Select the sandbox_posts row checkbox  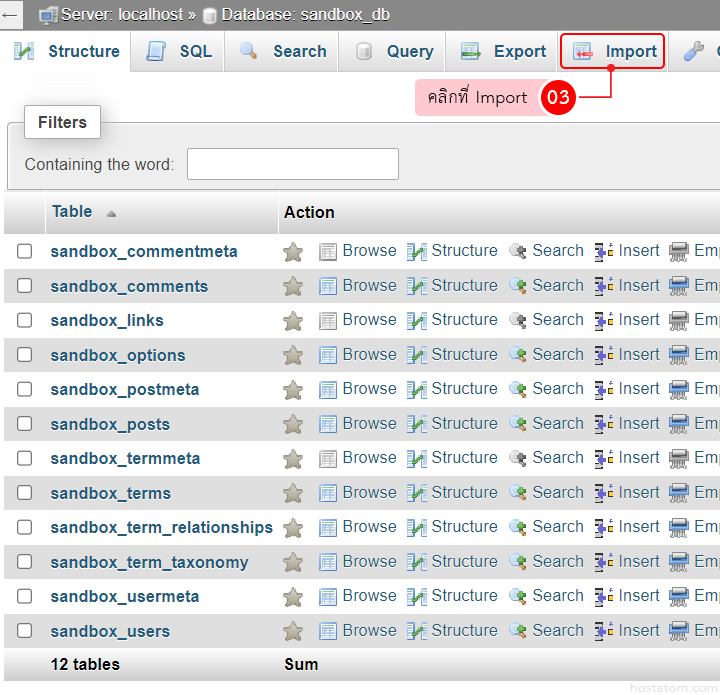(x=25, y=424)
